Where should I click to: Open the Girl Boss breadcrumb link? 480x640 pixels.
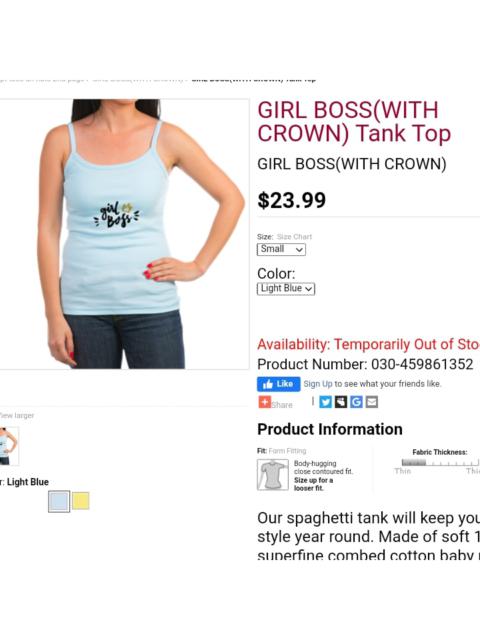139,79
